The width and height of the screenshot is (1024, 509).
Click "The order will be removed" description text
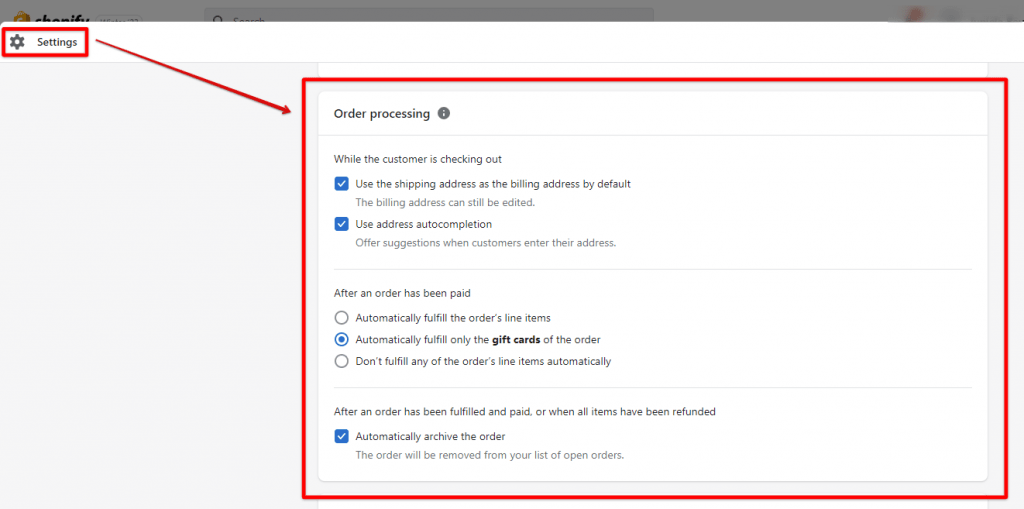490,455
